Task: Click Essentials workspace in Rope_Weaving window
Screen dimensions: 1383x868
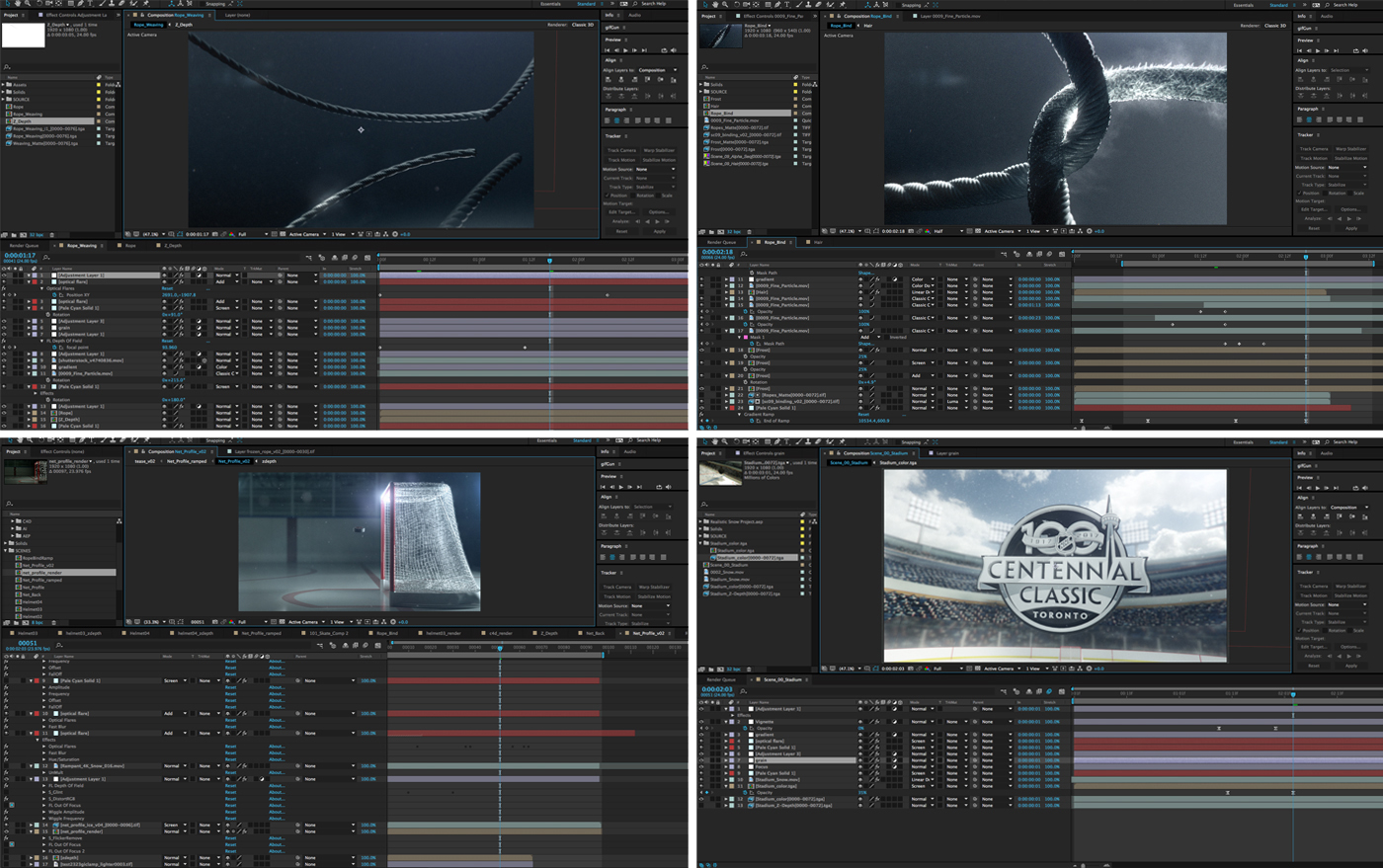Action: (550, 4)
